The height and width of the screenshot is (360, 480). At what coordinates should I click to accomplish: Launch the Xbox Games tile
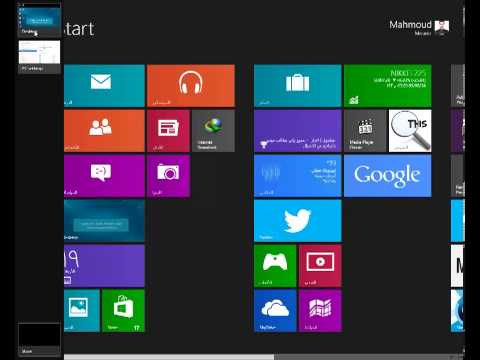coord(275,266)
